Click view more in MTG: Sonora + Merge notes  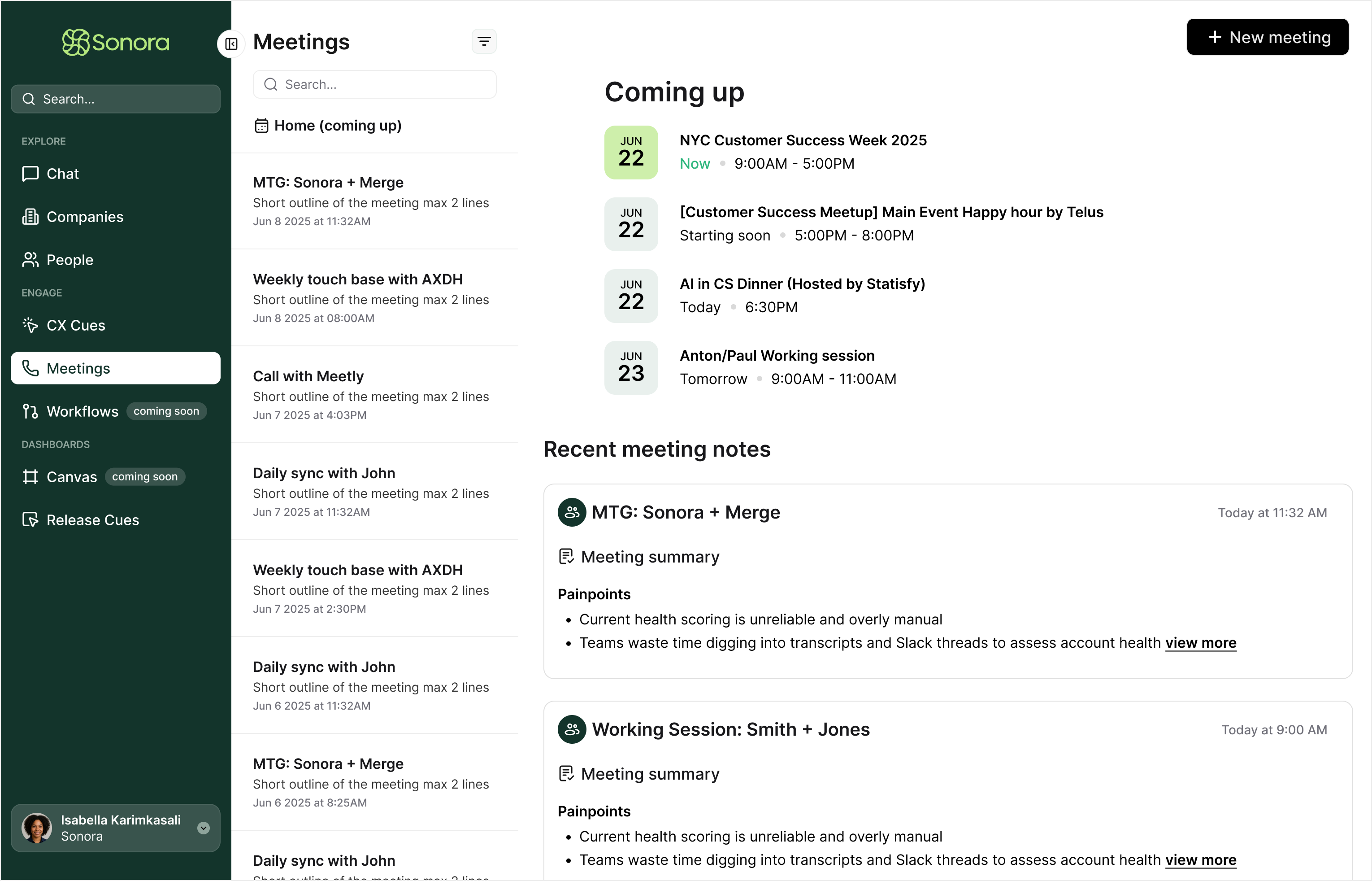tap(1201, 643)
